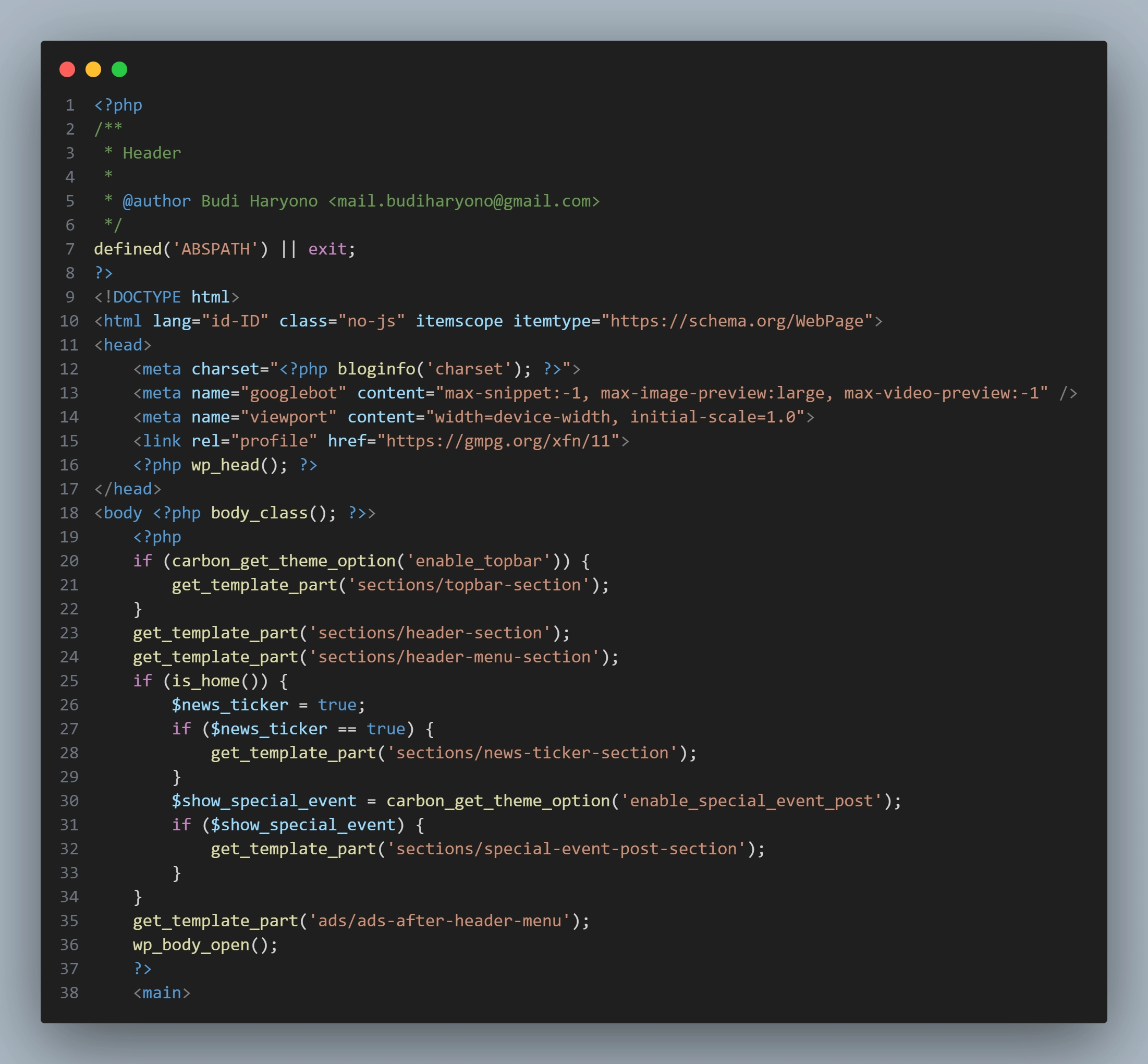Click the 'enable_topbar' option string
Screen dimensions: 1148x1064
(x=478, y=561)
